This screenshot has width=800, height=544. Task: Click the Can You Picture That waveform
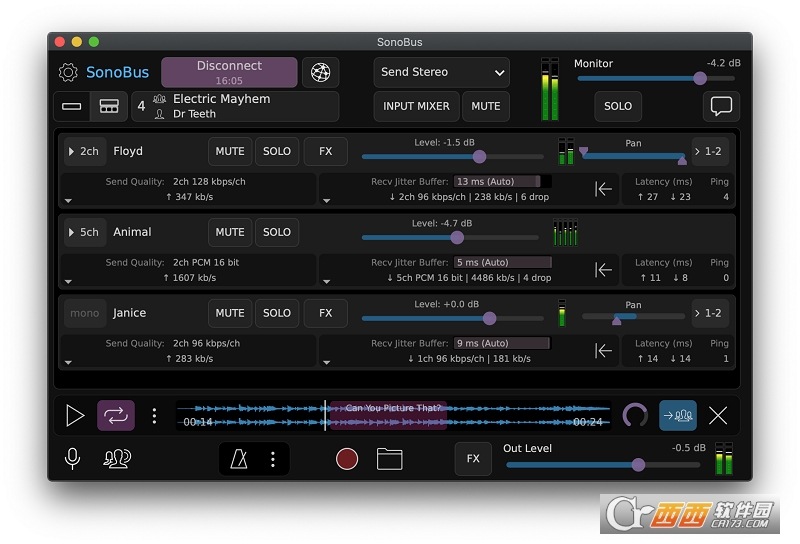coord(393,415)
